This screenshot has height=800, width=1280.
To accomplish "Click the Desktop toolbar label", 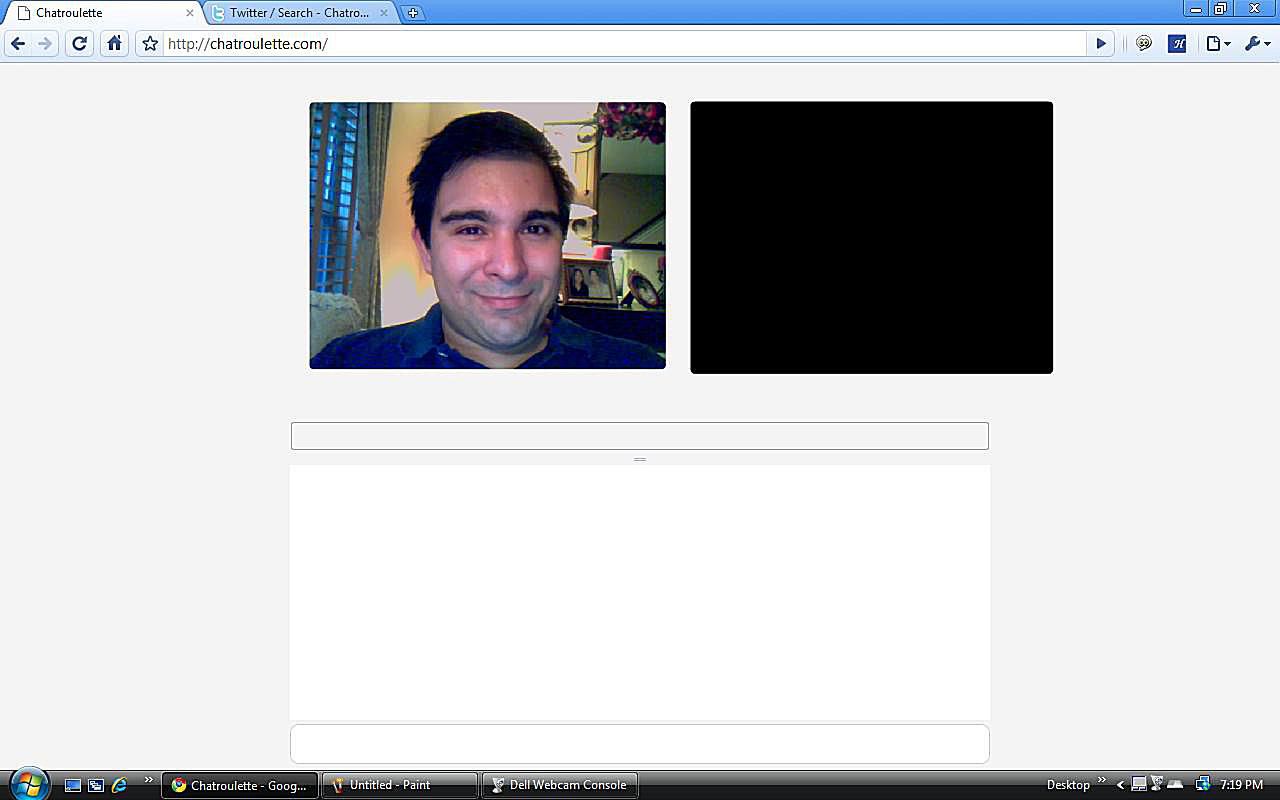I will [x=1068, y=785].
